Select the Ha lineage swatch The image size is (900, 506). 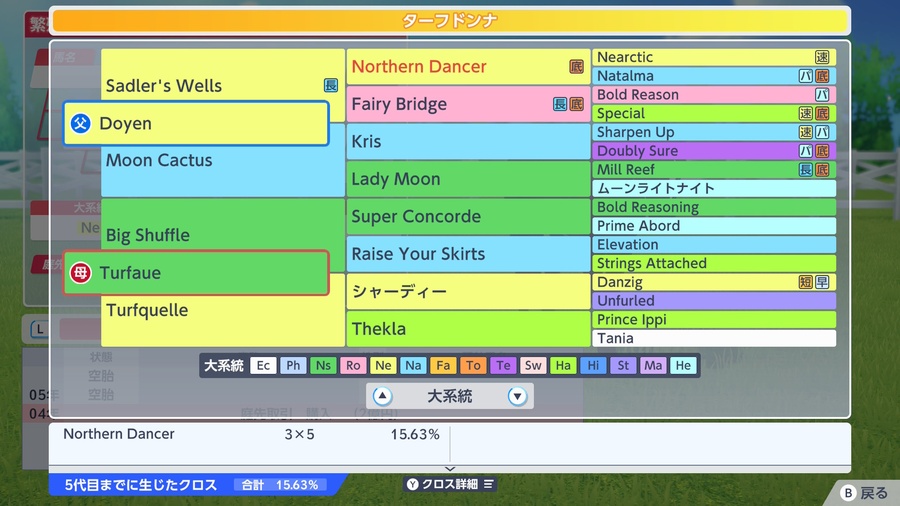coord(563,365)
